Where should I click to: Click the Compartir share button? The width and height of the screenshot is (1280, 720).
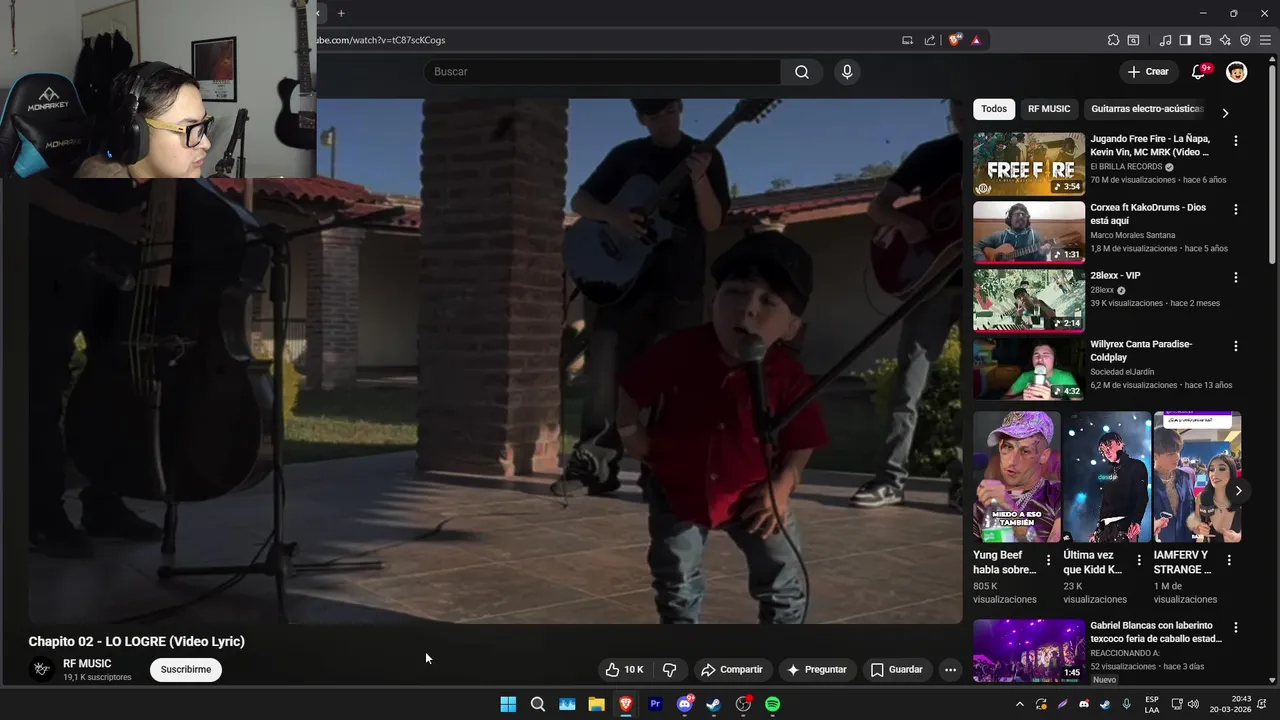click(x=732, y=670)
